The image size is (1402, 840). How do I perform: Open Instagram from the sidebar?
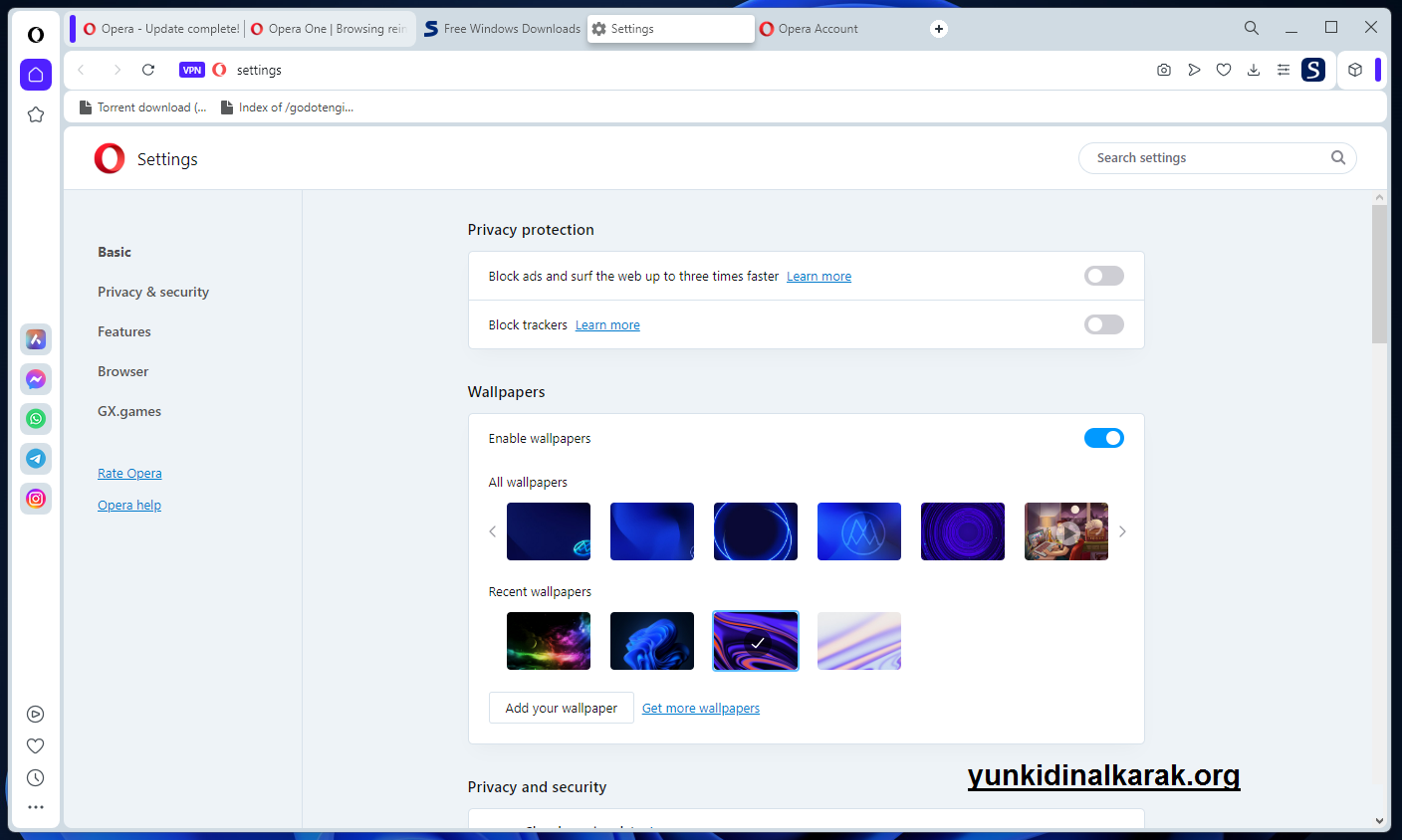pos(36,499)
